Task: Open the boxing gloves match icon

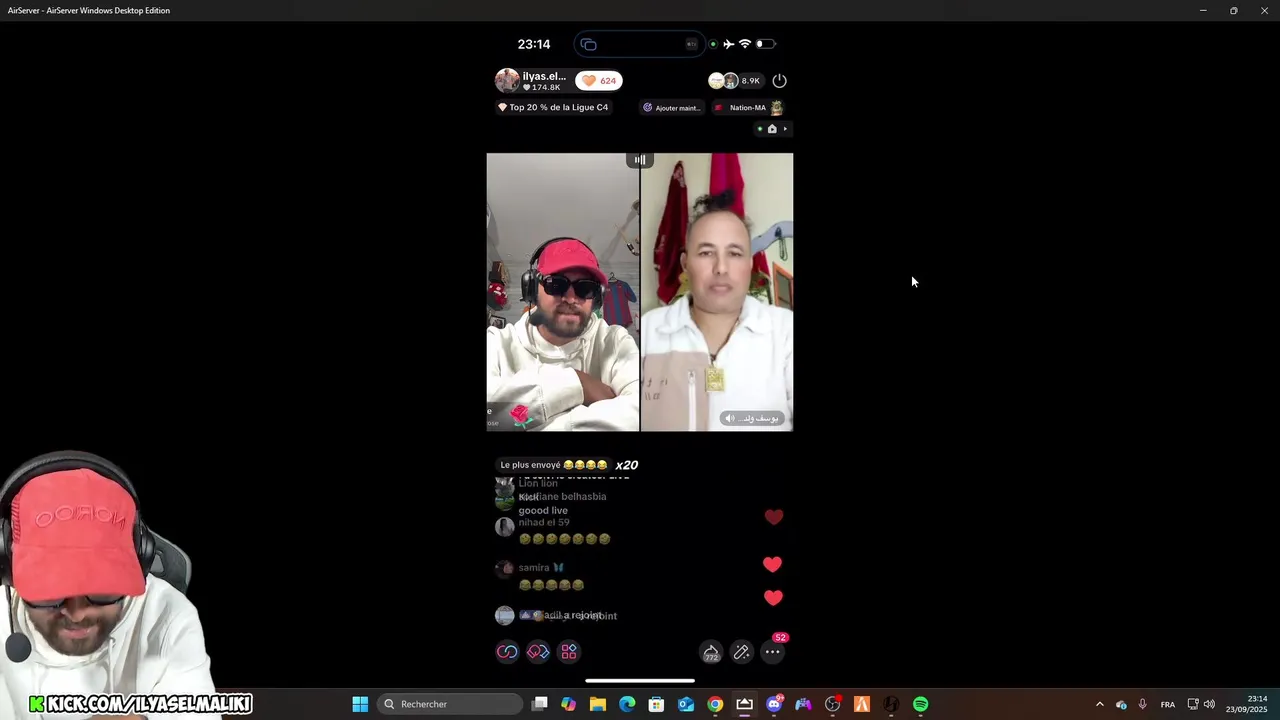Action: 538,652
